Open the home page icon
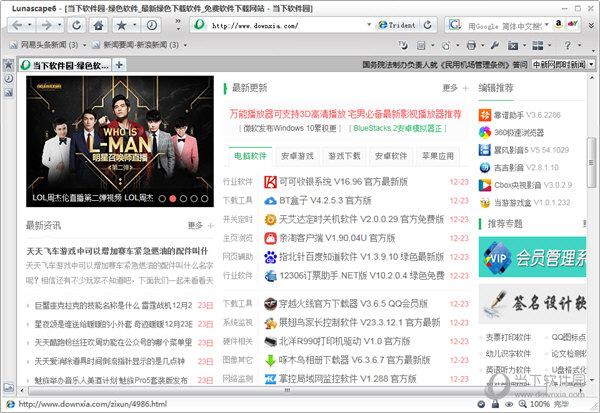The image size is (600, 413). click(x=98, y=25)
